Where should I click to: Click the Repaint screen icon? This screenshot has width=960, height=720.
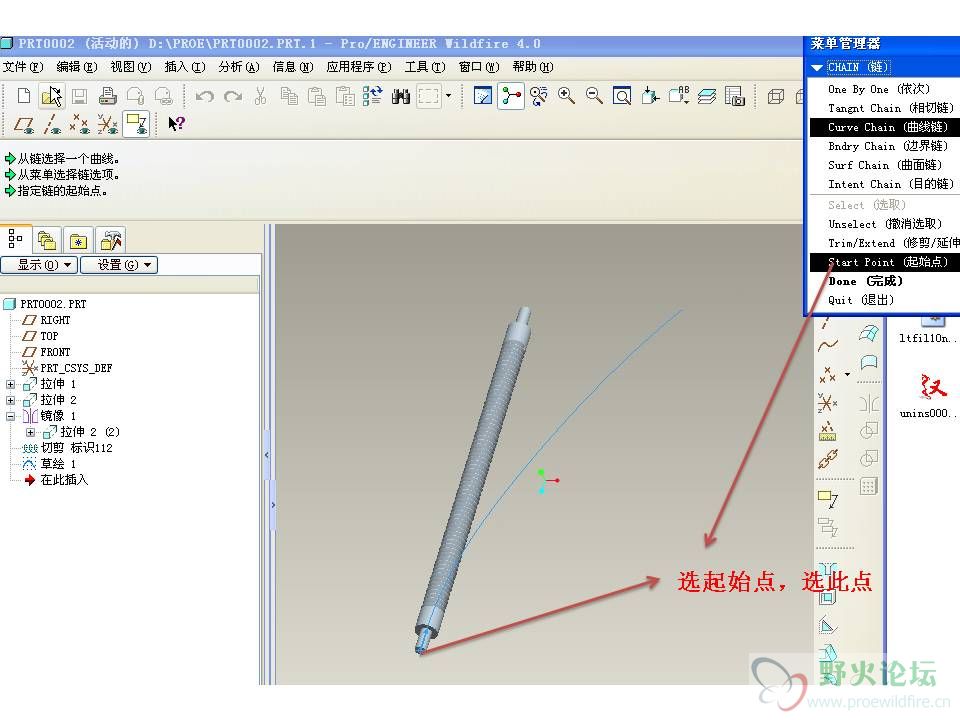pos(482,96)
